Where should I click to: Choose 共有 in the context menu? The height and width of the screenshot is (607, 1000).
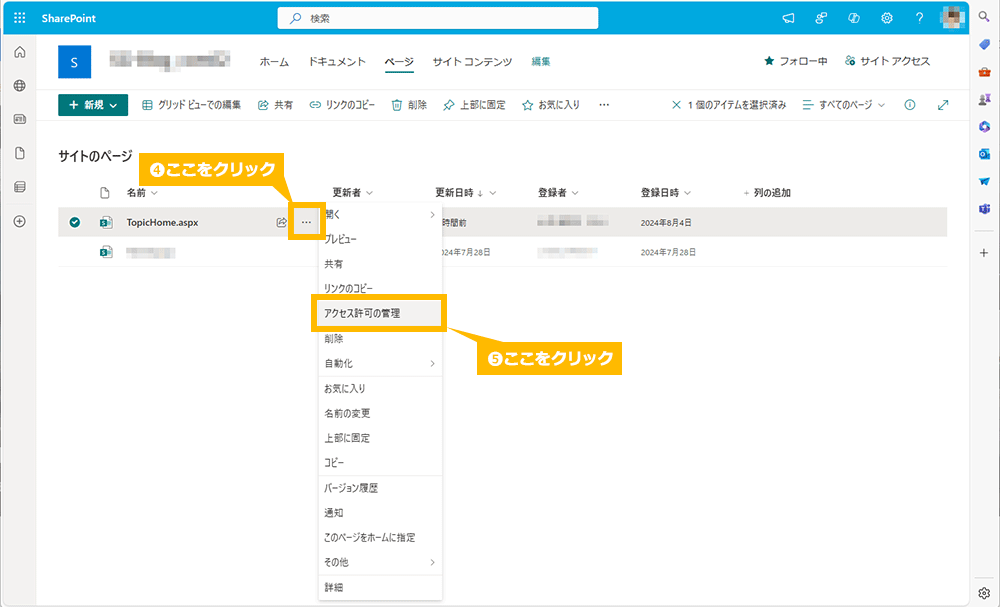pyautogui.click(x=380, y=264)
